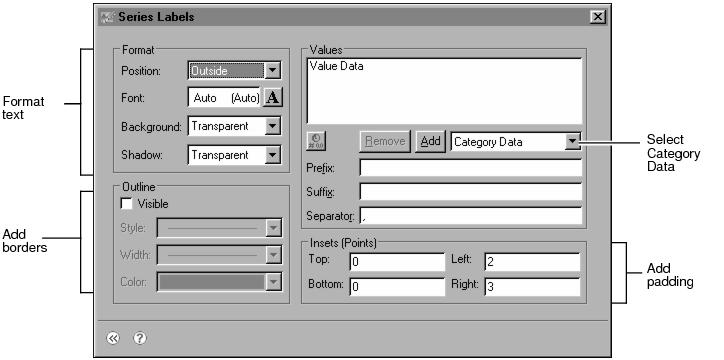Select Value Data in the Values list
This screenshot has height=360, width=724.
337,66
